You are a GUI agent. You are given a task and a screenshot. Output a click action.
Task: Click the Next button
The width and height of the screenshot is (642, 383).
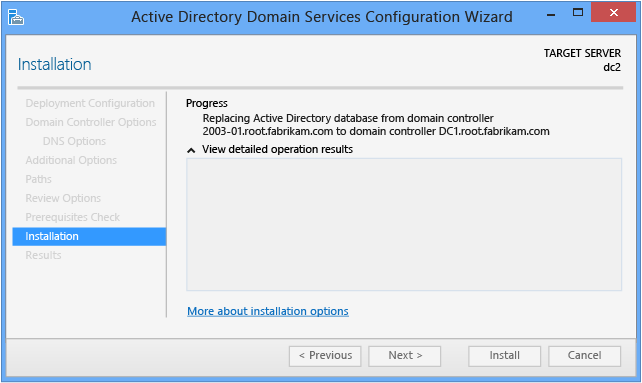click(x=405, y=356)
